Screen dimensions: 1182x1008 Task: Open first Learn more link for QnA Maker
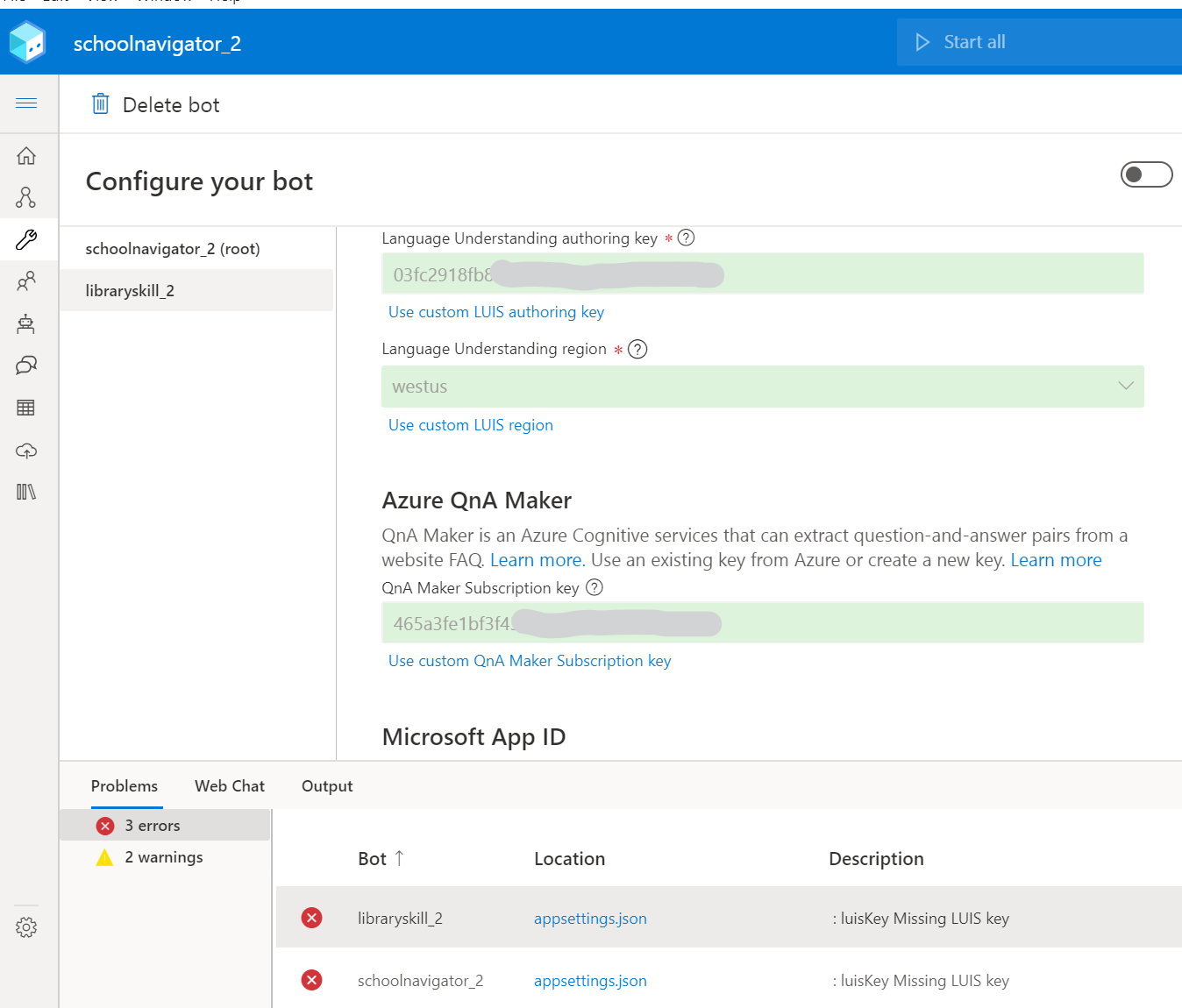pos(538,560)
